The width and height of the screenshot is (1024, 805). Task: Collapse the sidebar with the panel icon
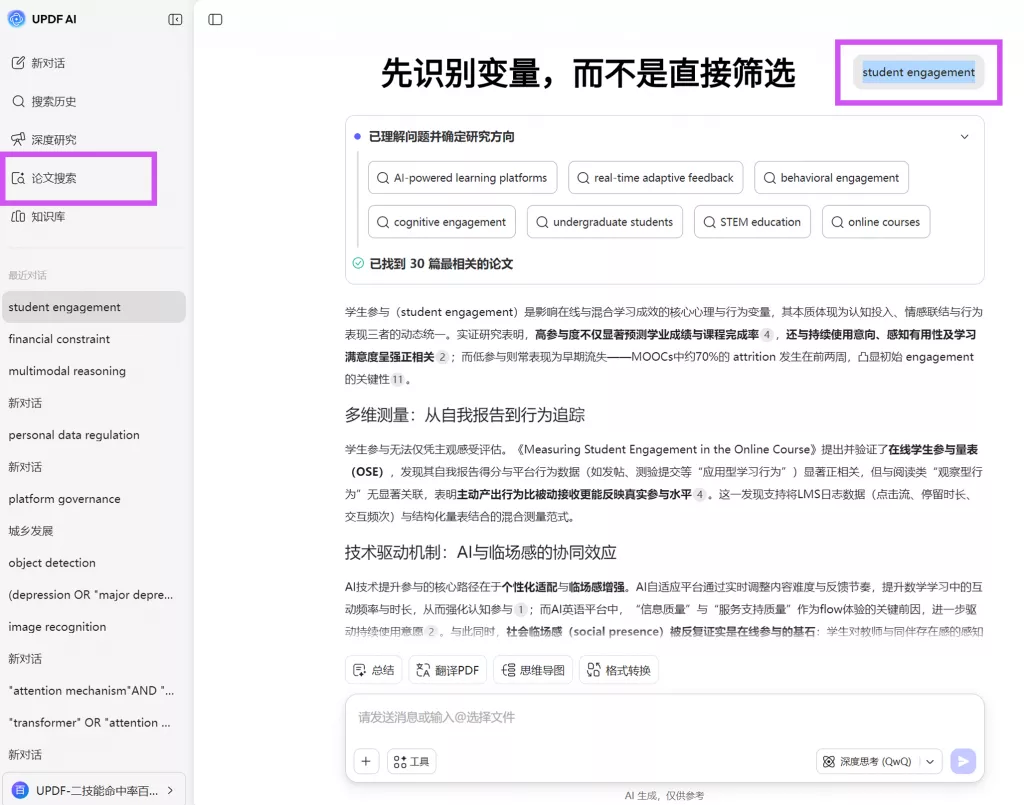pyautogui.click(x=175, y=19)
